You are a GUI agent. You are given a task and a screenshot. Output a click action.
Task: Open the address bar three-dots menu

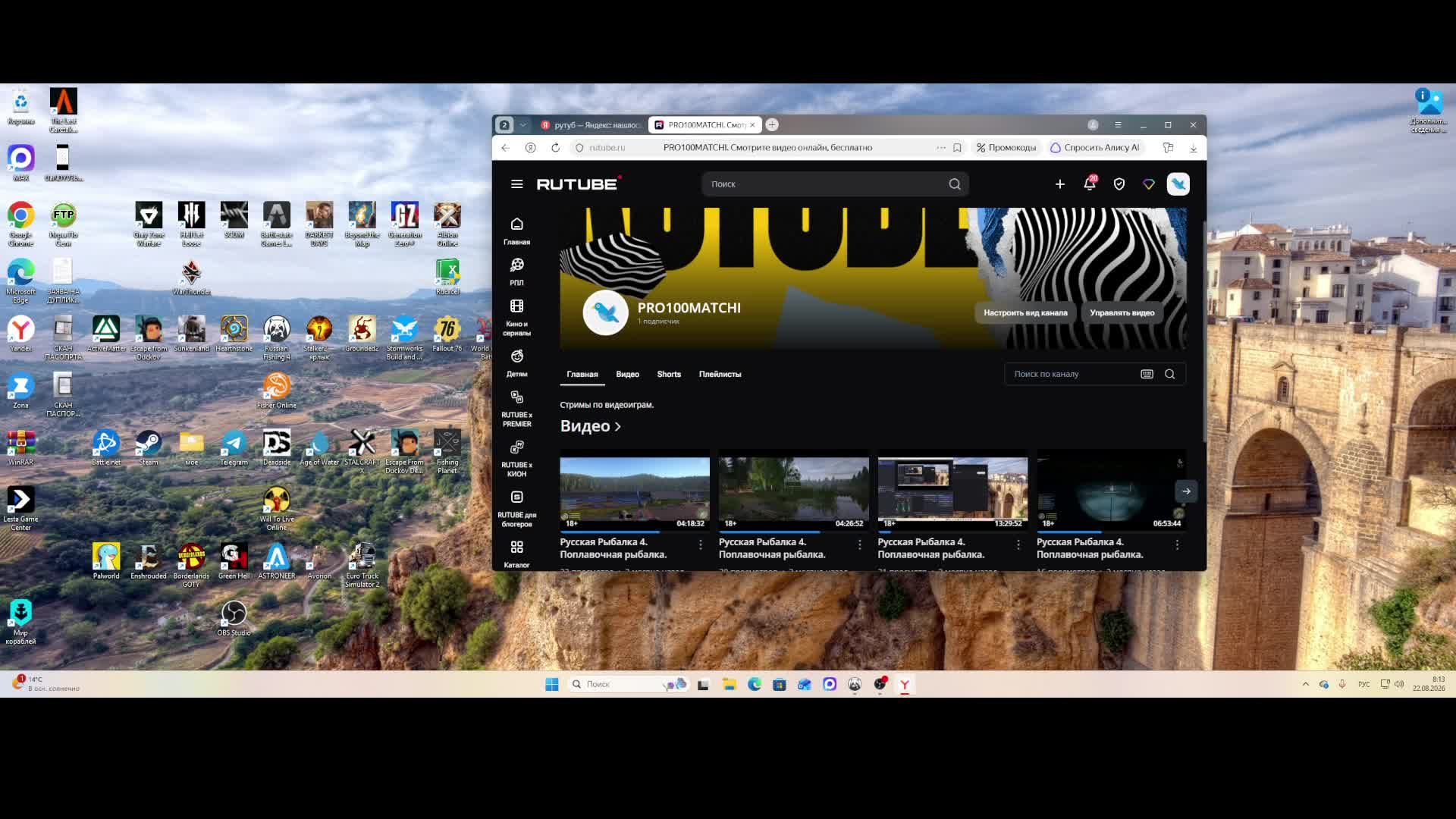point(941,148)
